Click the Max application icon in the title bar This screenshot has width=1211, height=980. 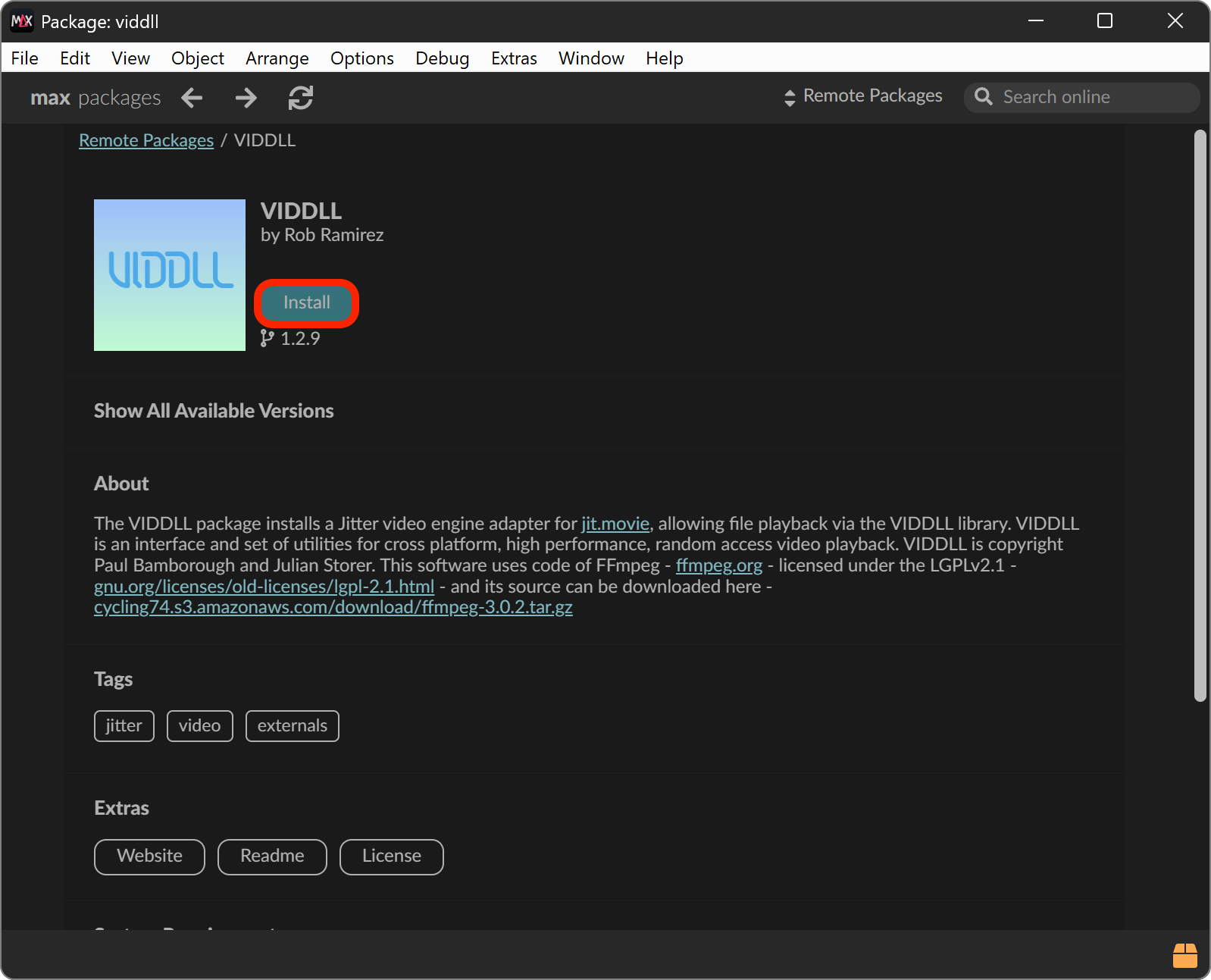21,21
